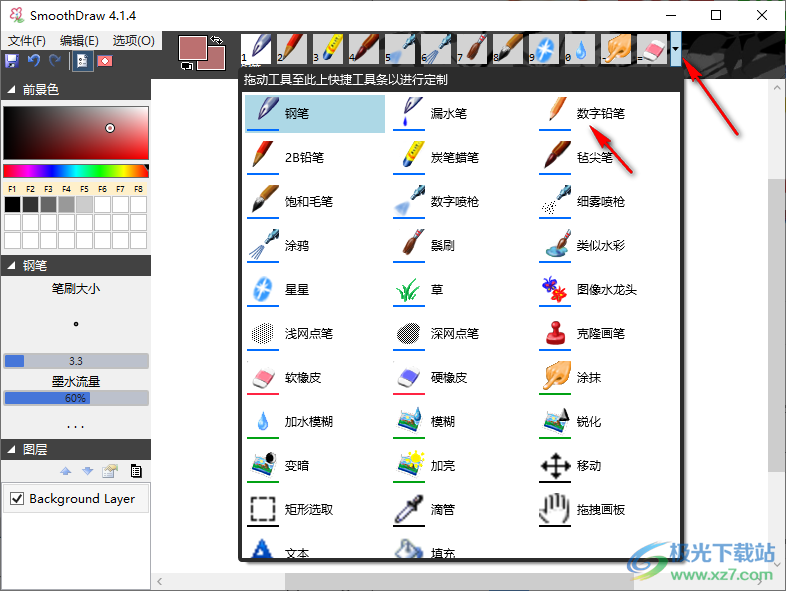Collapse the 前景色 panel
Viewport: 786px width, 591px height.
click(x=11, y=90)
